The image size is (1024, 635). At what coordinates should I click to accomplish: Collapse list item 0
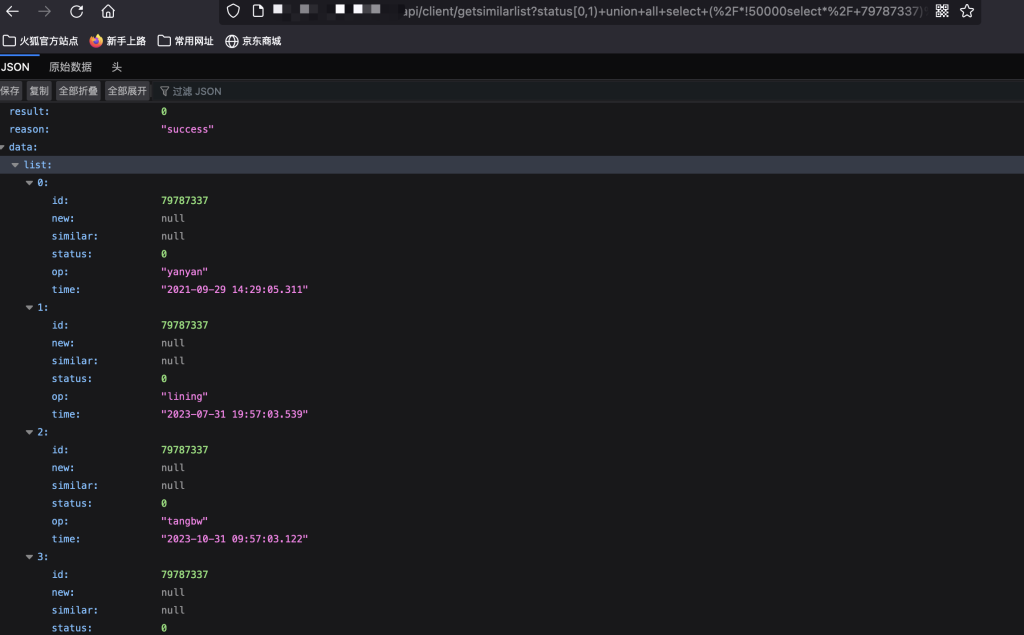(29, 183)
